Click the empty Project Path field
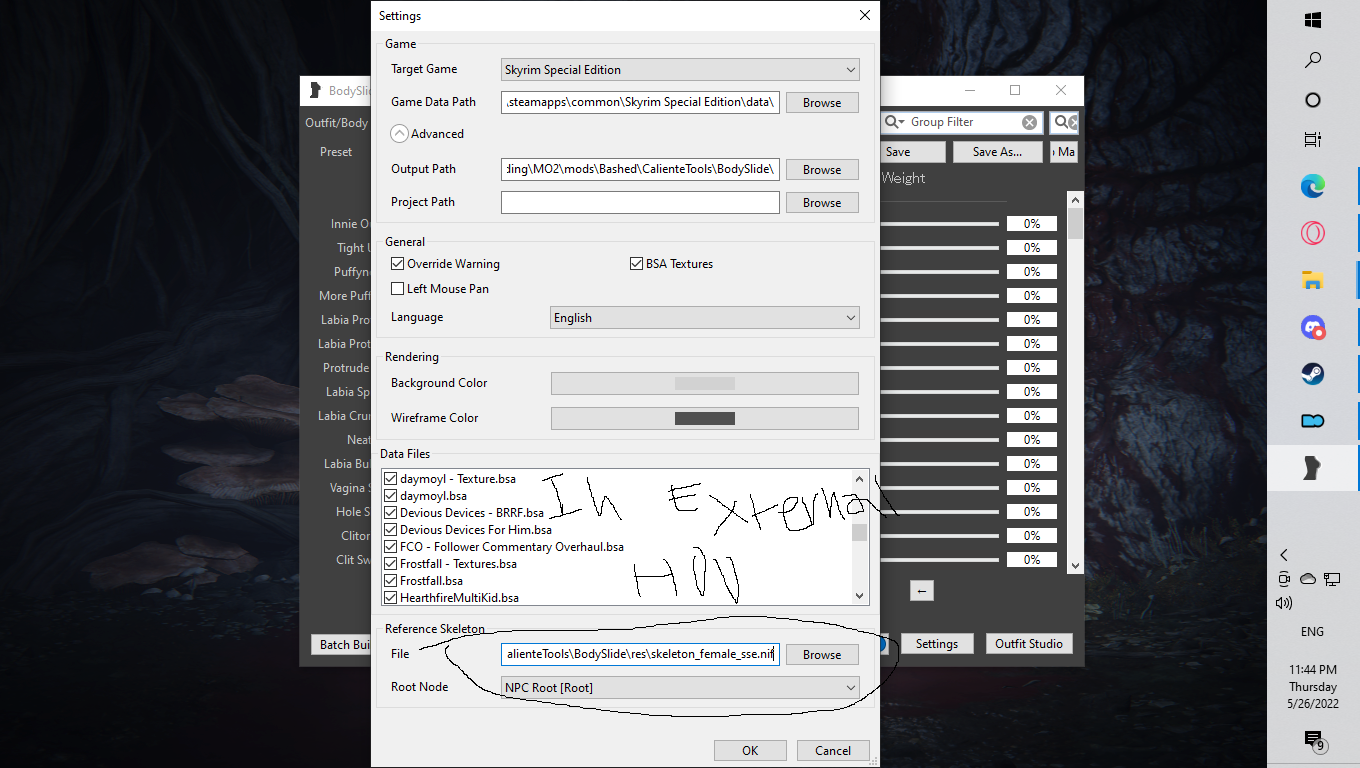This screenshot has height=768, width=1360. click(x=640, y=202)
